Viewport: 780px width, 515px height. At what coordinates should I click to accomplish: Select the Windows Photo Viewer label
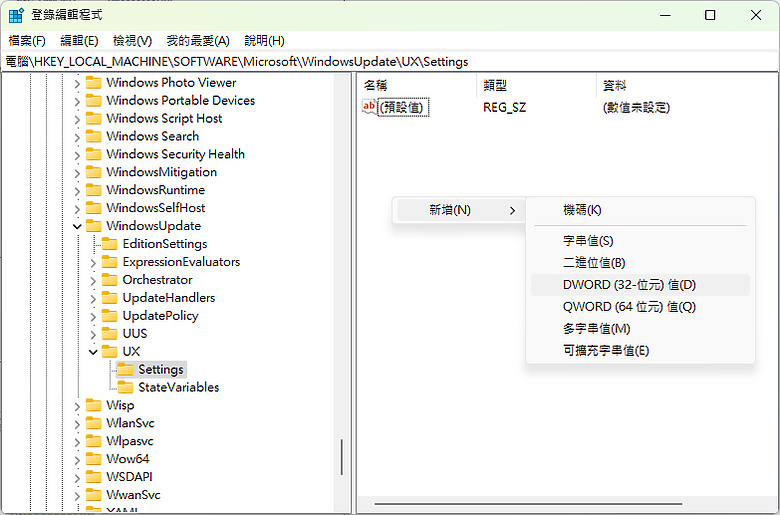(171, 83)
